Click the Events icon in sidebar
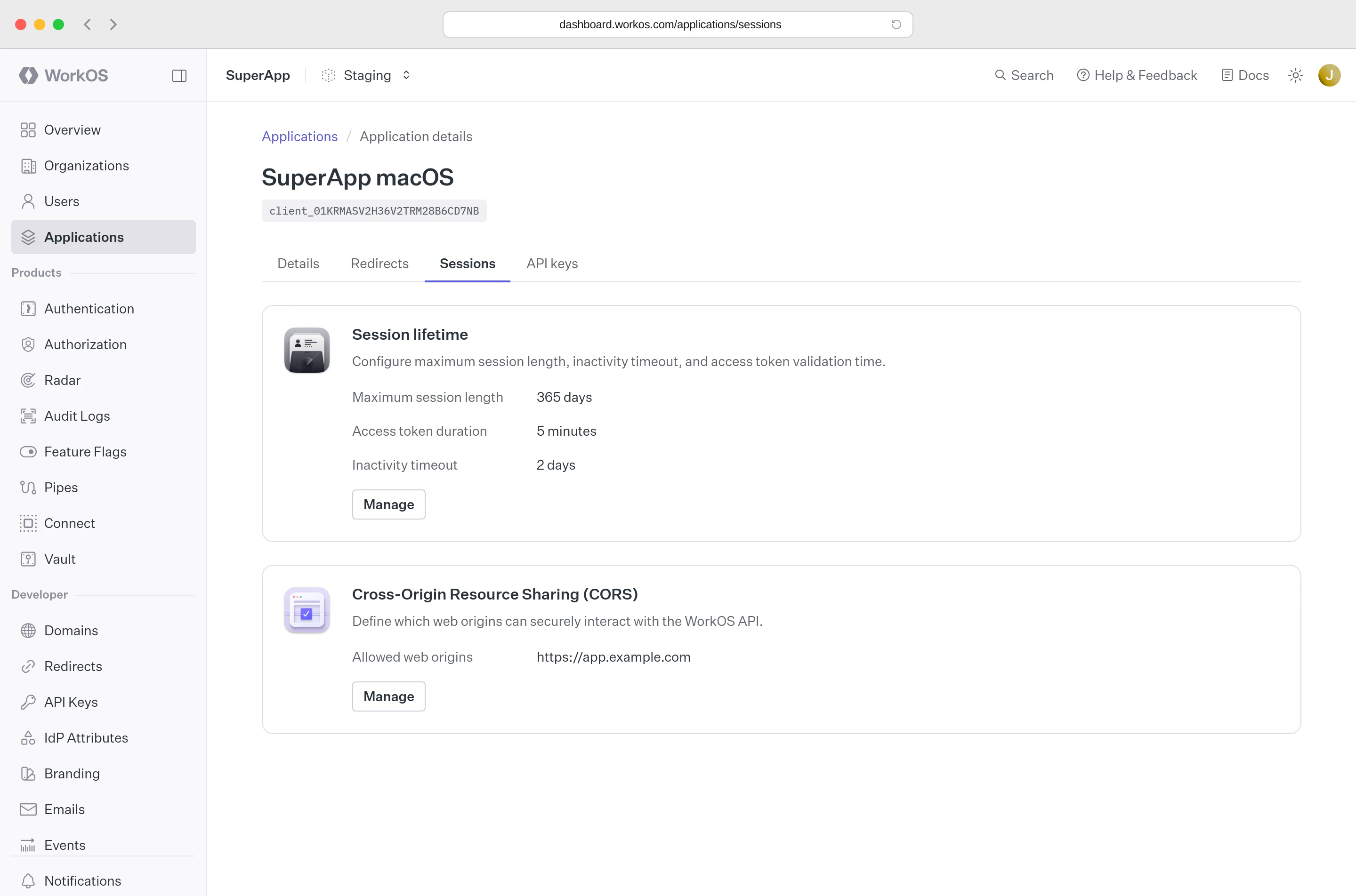This screenshot has width=1356, height=896. coord(28,845)
